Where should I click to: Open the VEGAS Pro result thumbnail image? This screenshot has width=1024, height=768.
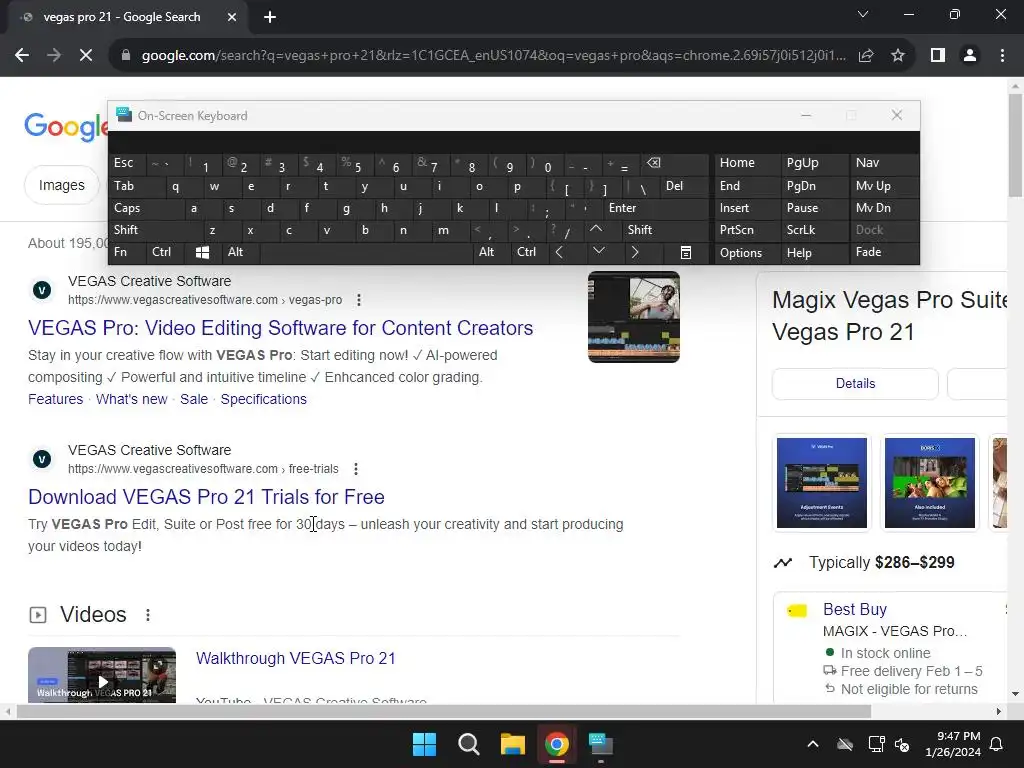click(633, 317)
